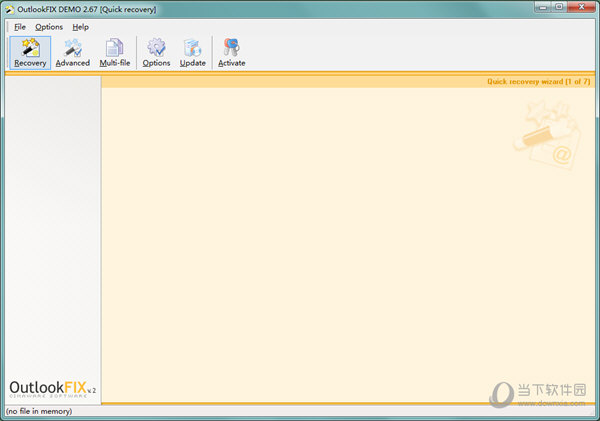Click the OutlookFIX title bar app icon
The height and width of the screenshot is (421, 600).
pos(10,10)
